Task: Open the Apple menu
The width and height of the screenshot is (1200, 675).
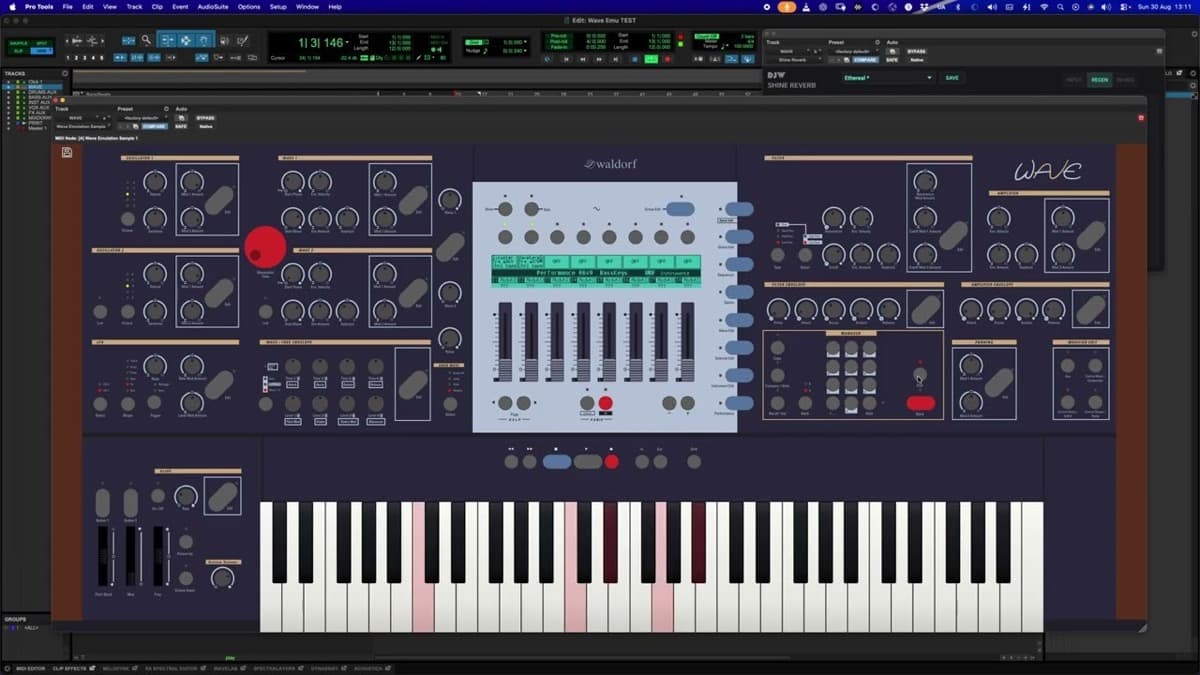Action: click(x=11, y=6)
